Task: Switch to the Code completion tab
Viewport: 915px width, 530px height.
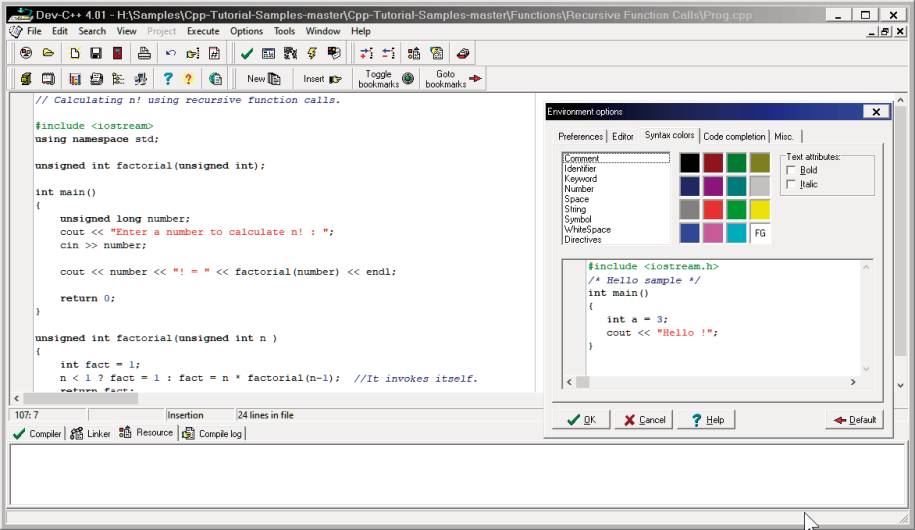Action: pyautogui.click(x=734, y=137)
